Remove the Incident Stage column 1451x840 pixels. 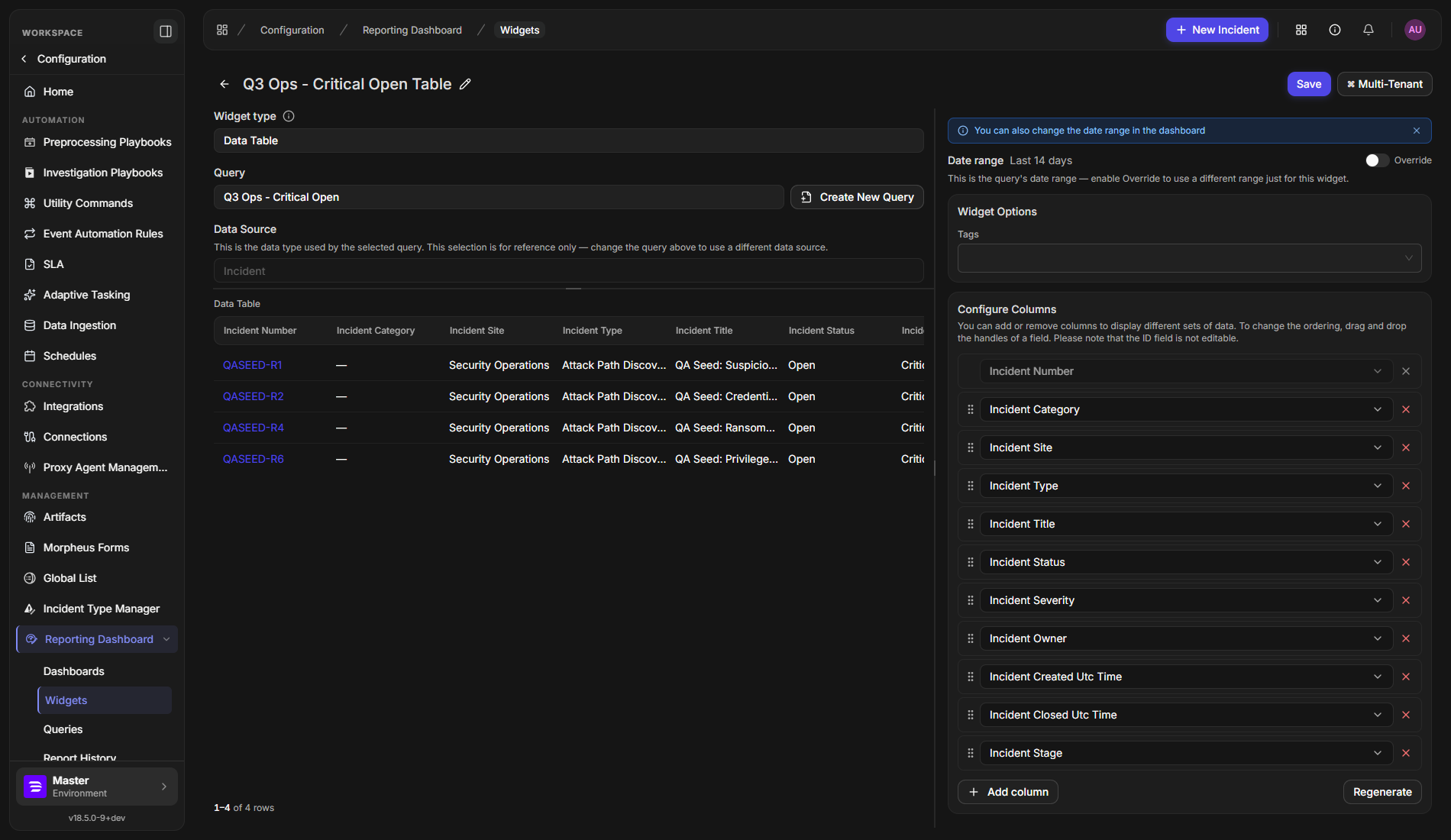point(1406,753)
